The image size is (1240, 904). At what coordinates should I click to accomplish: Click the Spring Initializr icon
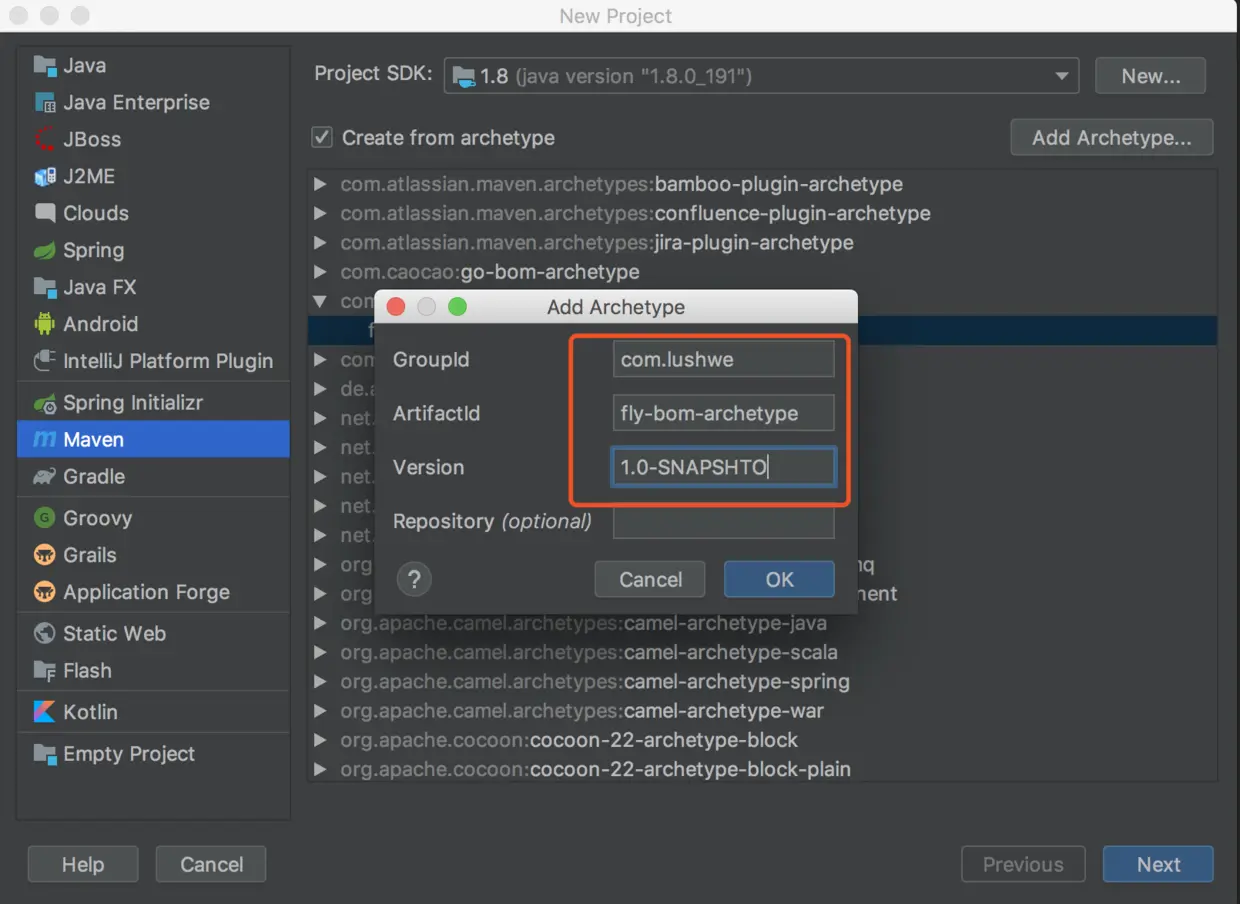point(45,403)
